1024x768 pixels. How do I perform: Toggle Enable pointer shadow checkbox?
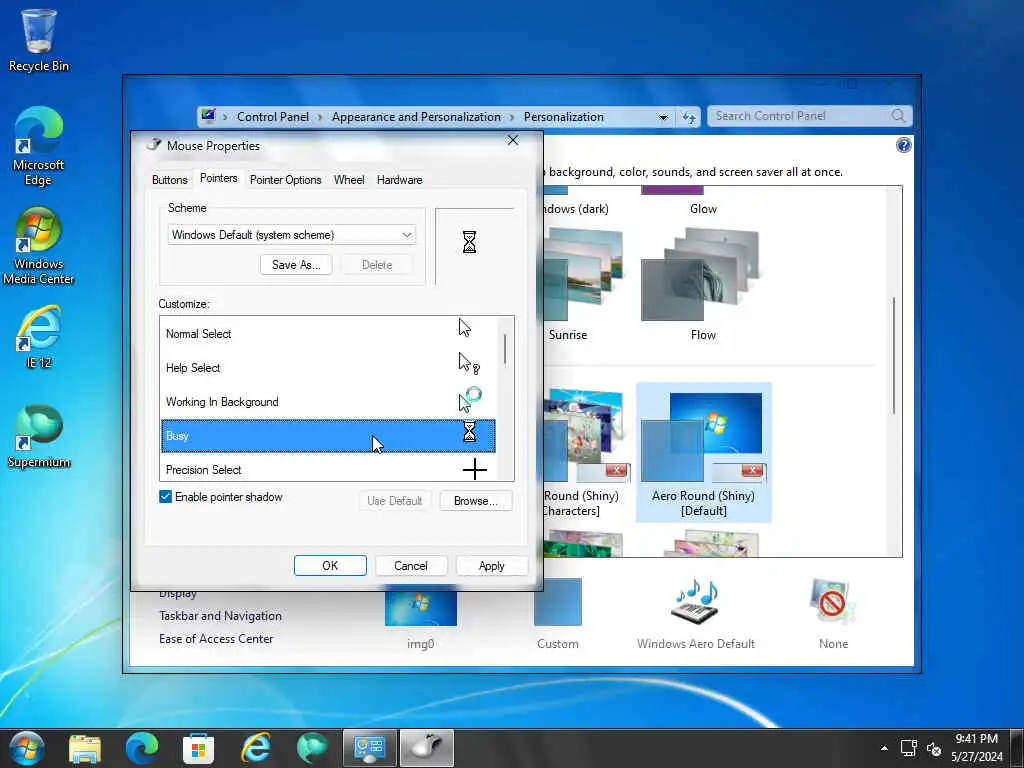coord(165,497)
